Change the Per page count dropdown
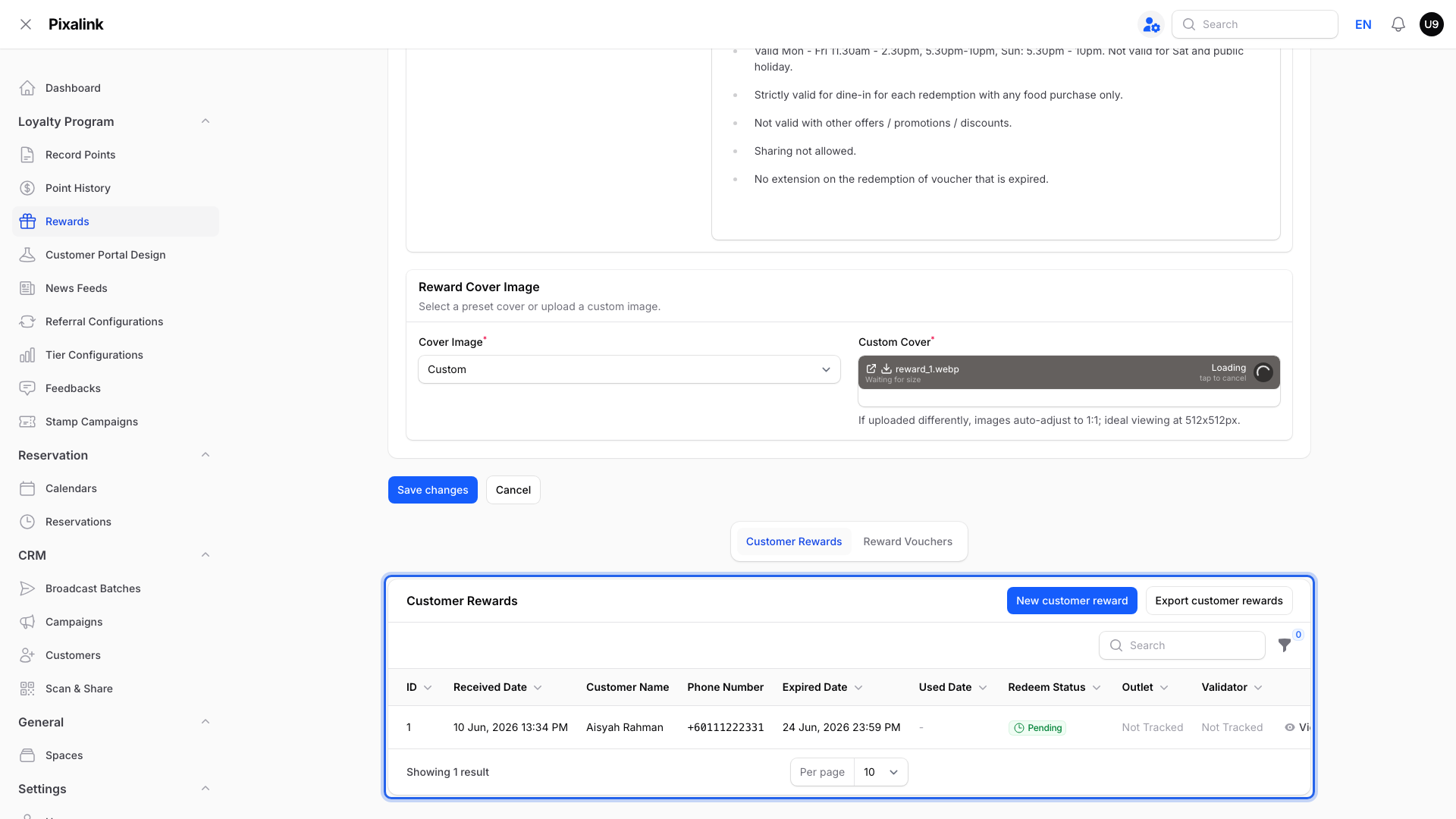 (880, 772)
